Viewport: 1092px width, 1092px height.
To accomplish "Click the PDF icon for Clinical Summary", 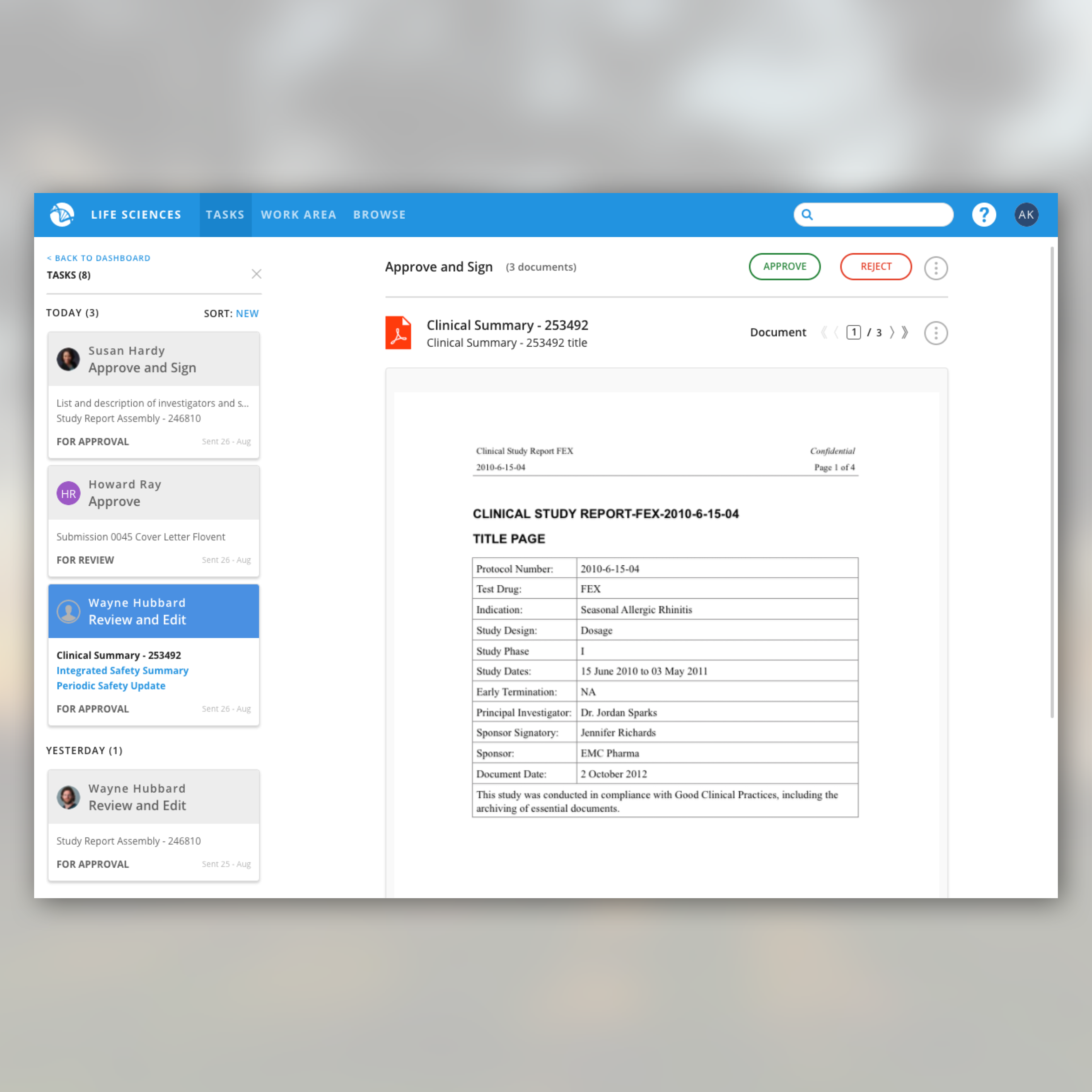I will point(398,333).
